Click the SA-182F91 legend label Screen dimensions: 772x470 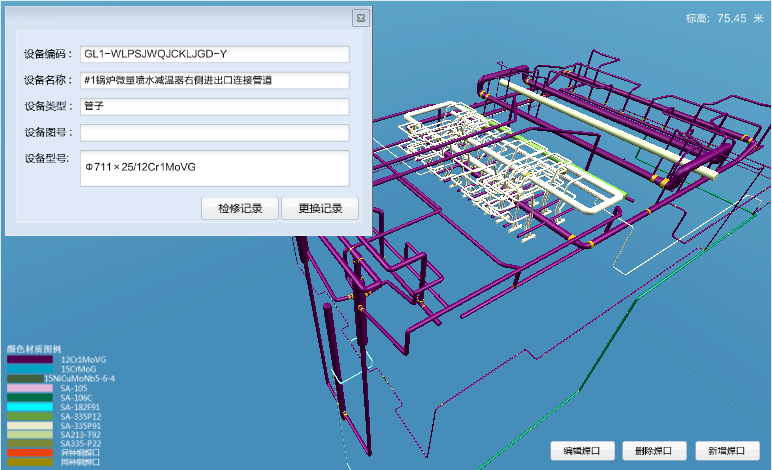[x=80, y=407]
